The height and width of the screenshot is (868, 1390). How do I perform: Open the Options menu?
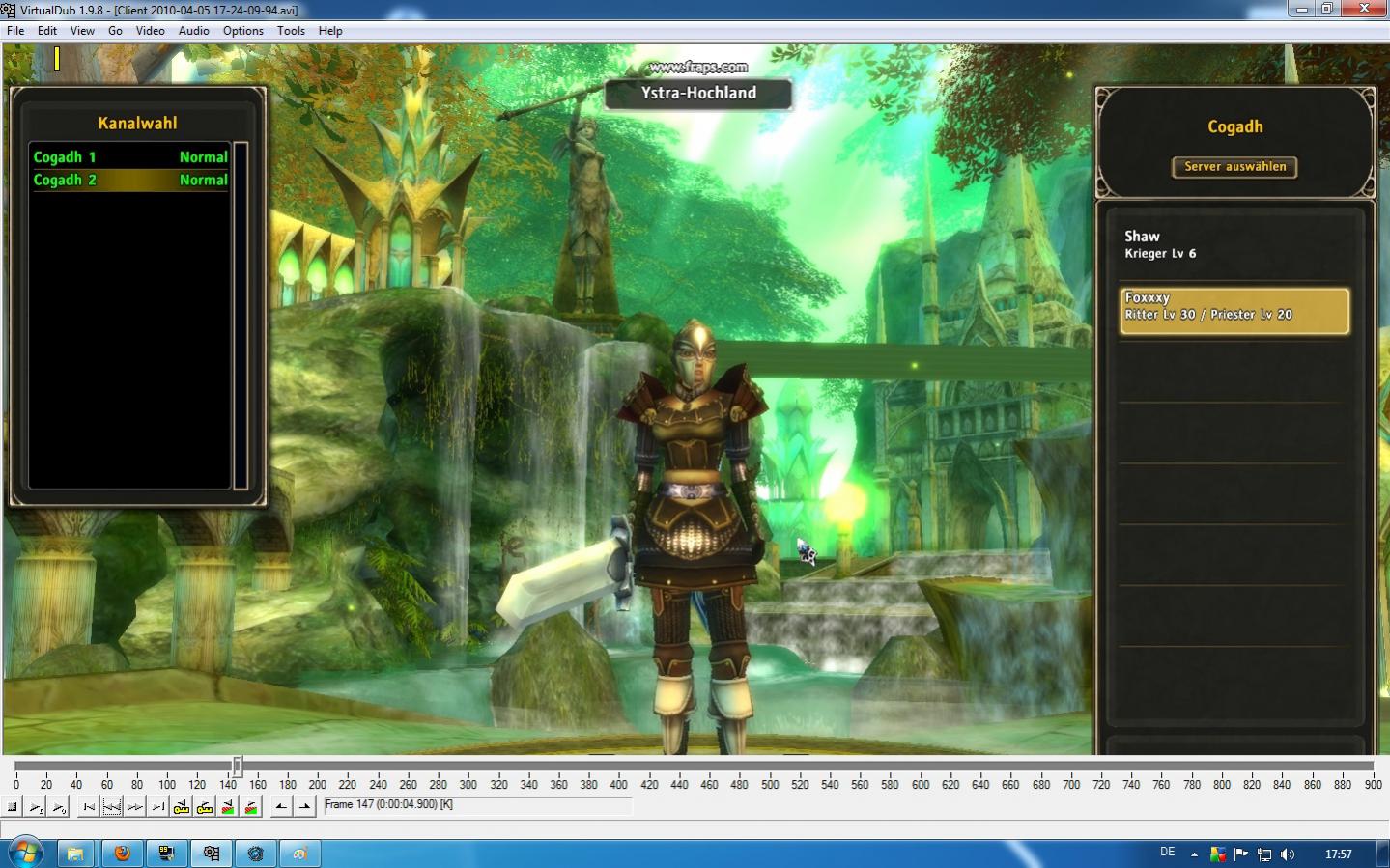(243, 31)
